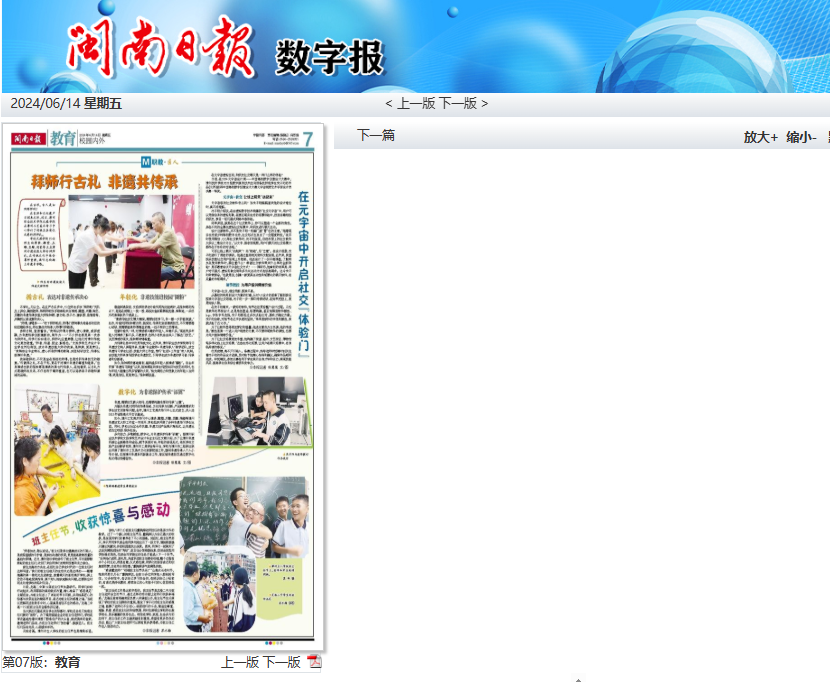The width and height of the screenshot is (830, 682).
Task: Click the photo of students at computers
Action: [259, 411]
